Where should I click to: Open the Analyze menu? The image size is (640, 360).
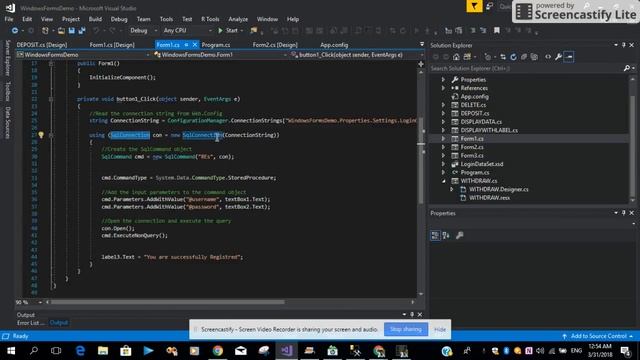click(238, 19)
